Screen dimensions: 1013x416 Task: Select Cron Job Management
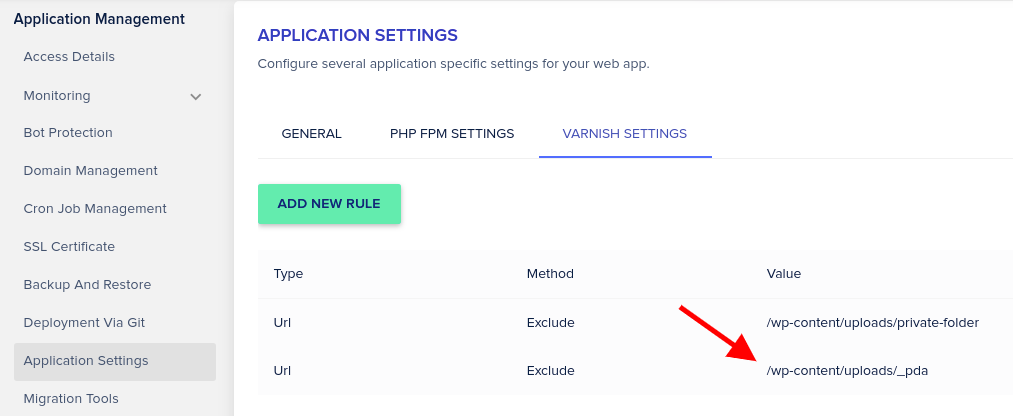[x=95, y=209]
